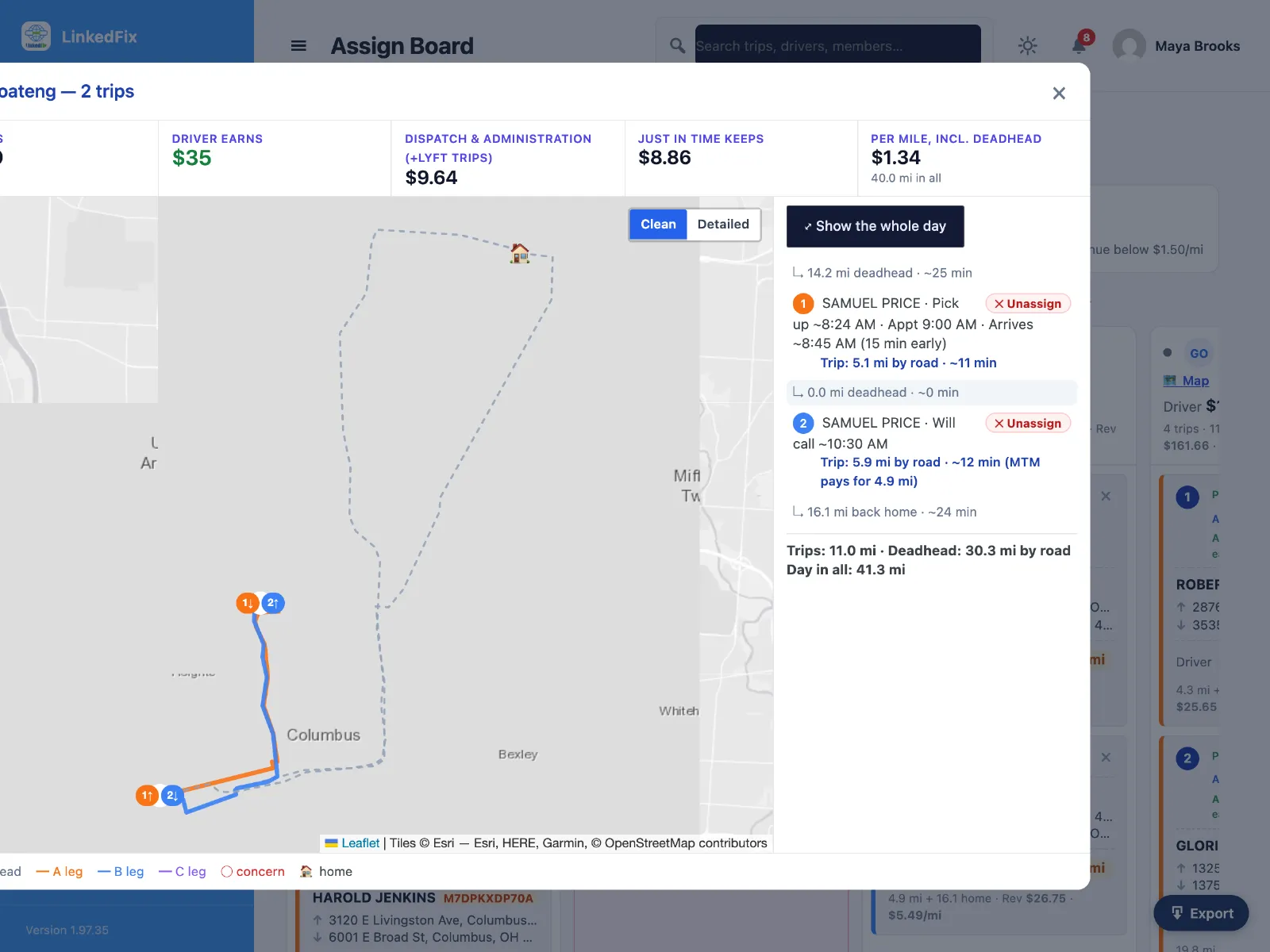
Task: Click the orange stop 1 badge in itinerary
Action: coord(803,304)
